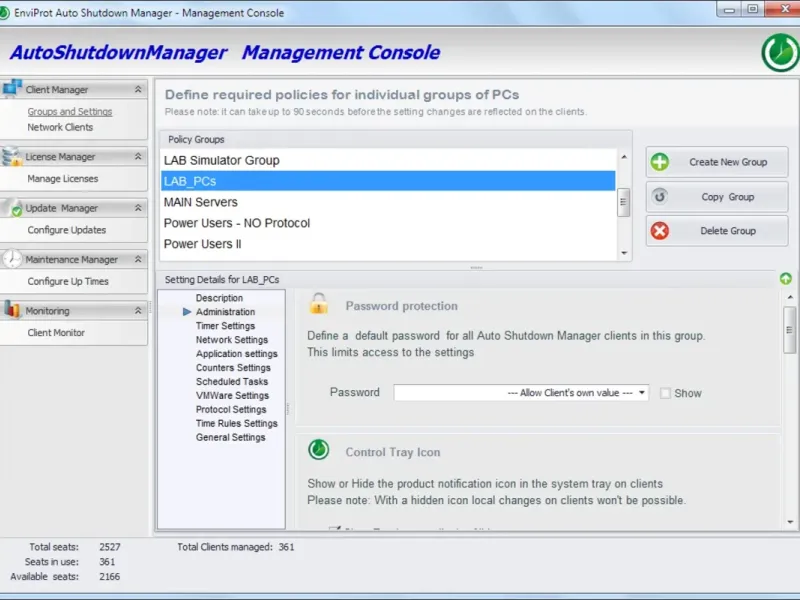Image resolution: width=800 pixels, height=600 pixels.
Task: Click the License Manager database icon
Action: 11,156
